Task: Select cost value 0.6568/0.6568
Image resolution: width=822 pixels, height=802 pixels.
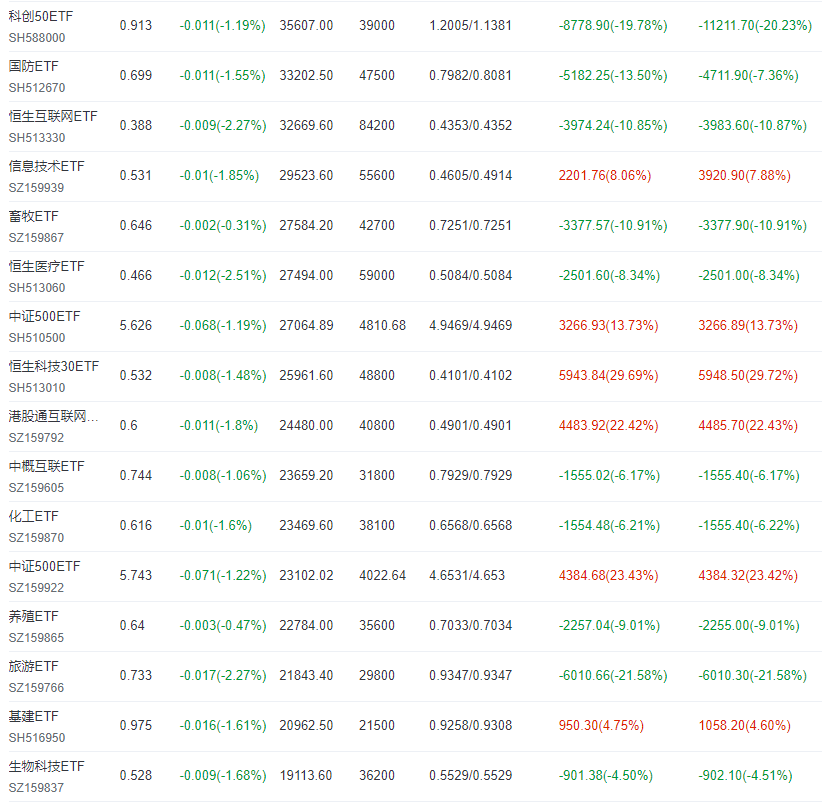Action: pos(470,525)
